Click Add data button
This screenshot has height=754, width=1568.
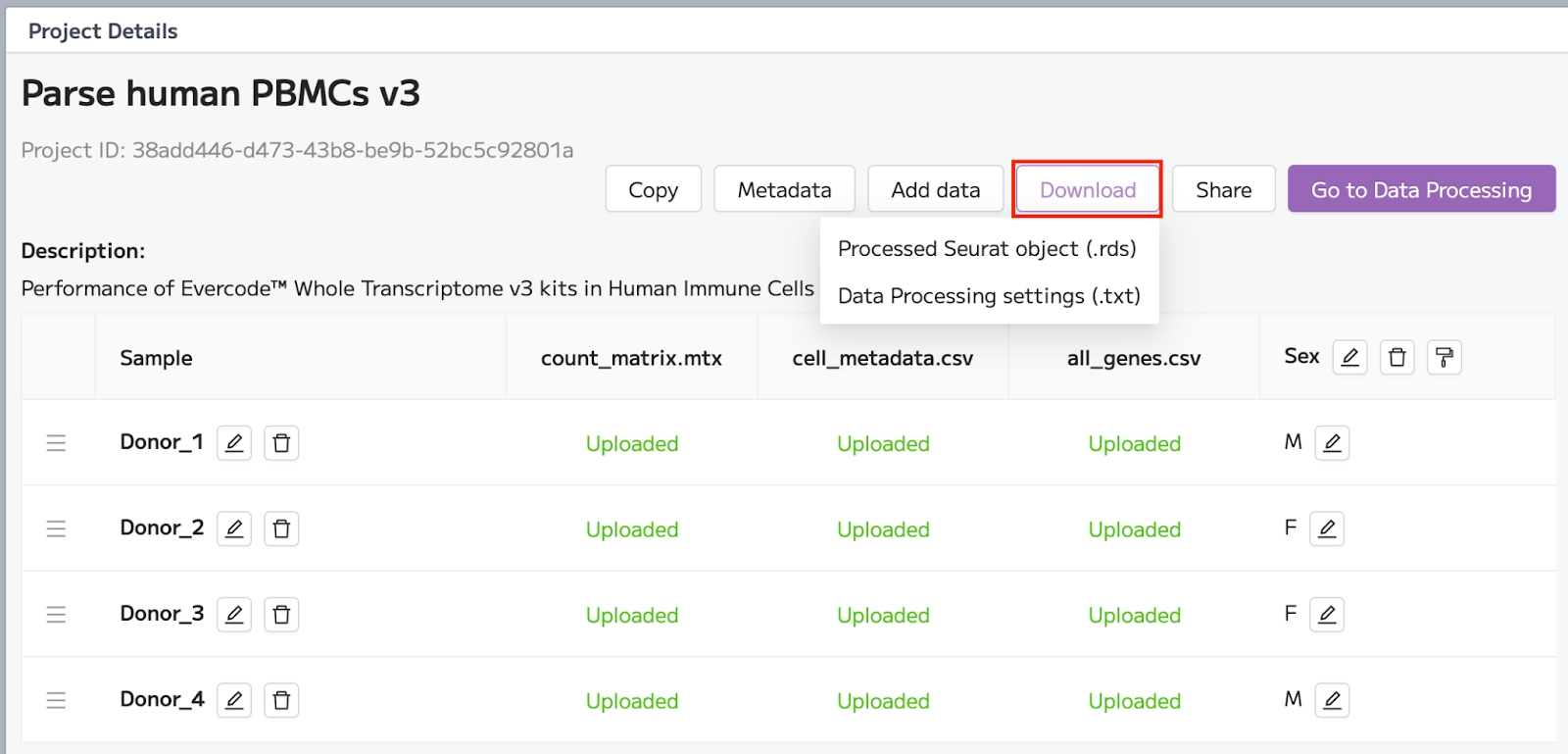pos(936,189)
